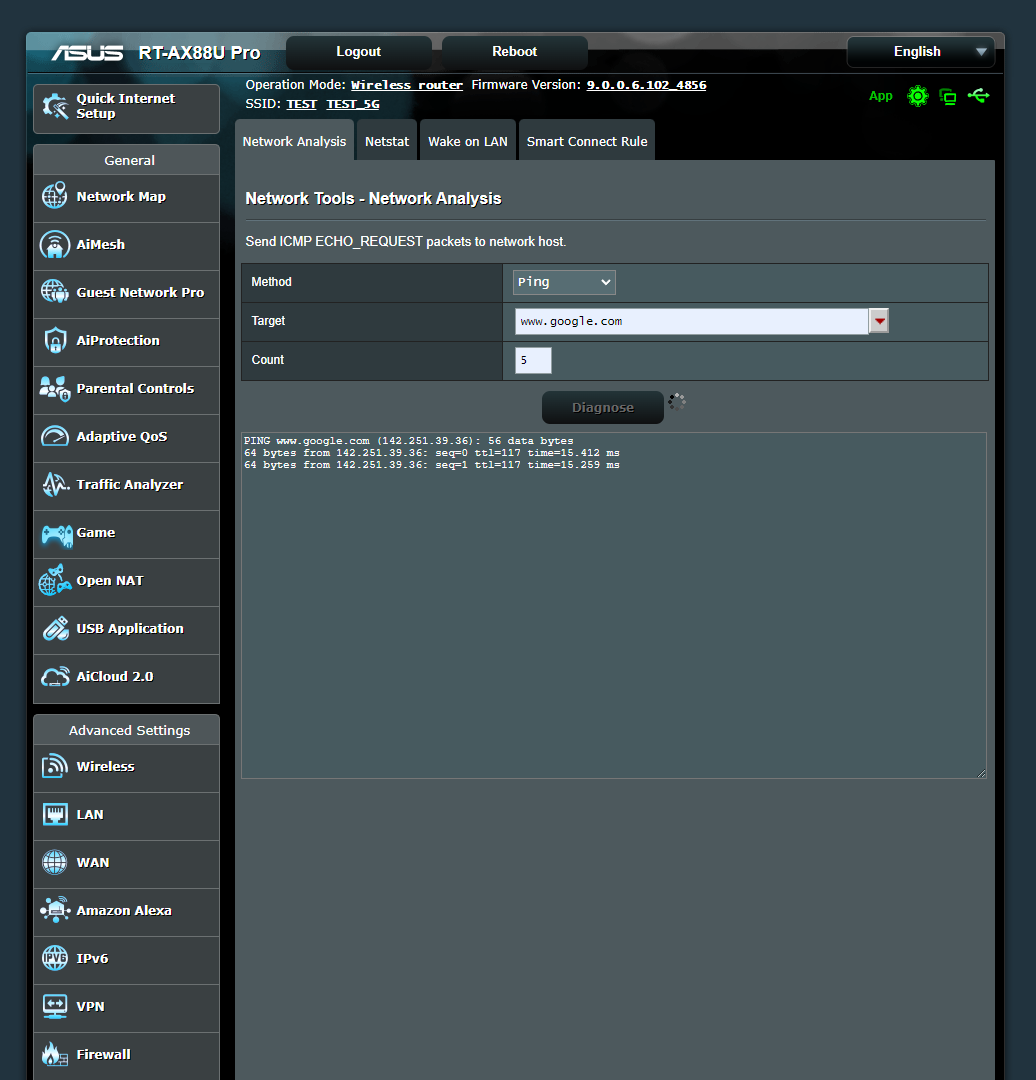Click the seq=0 ping reply line
Viewport: 1036px width, 1080px height.
click(432, 453)
